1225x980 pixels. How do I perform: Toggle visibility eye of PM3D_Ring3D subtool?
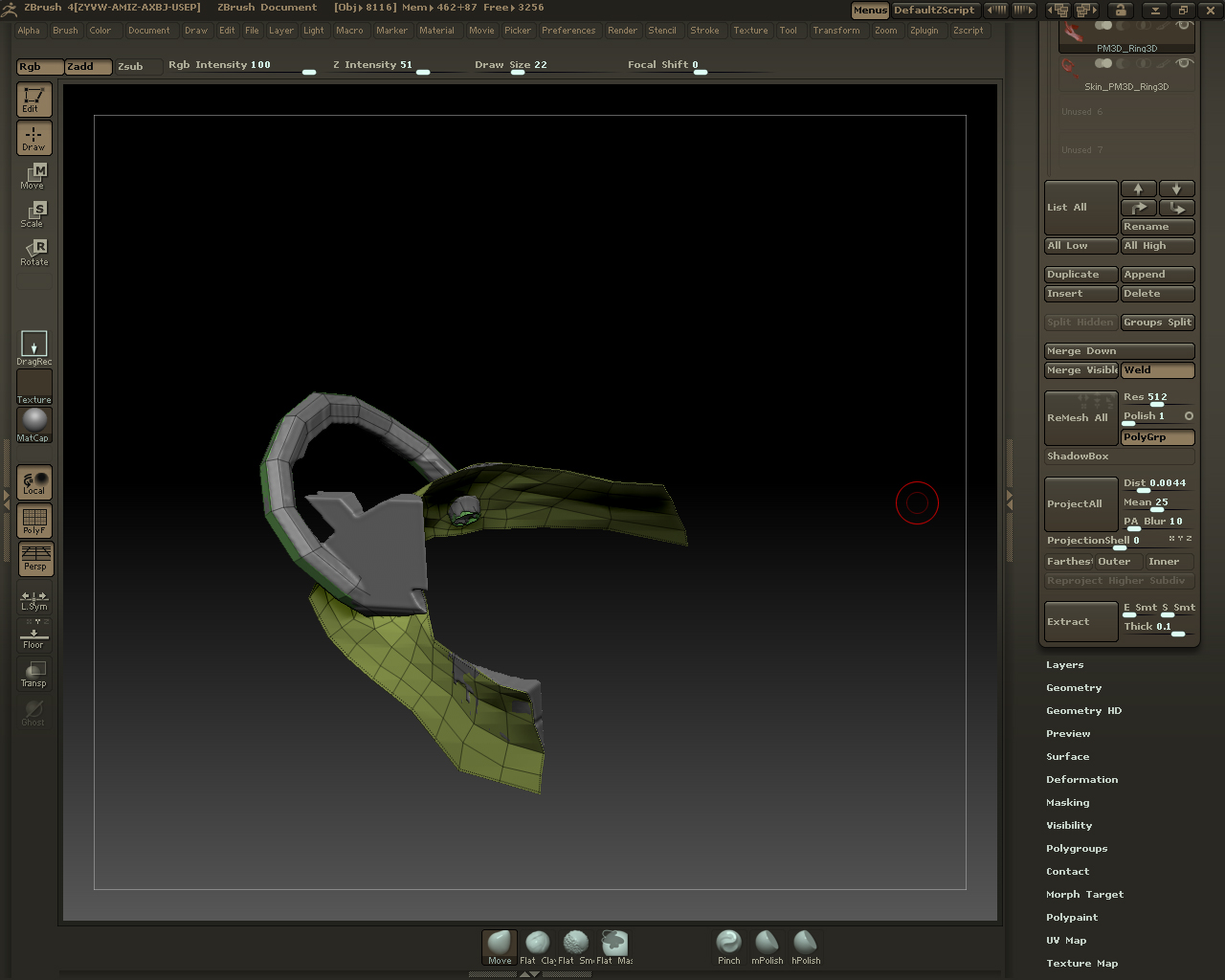pos(1184,26)
